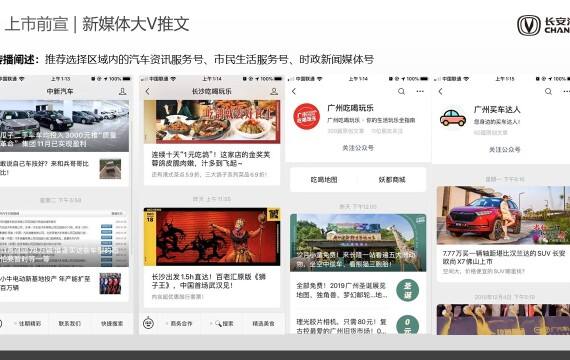Open red SUV 欧尚X7 article thumbnail
The image size is (570, 360).
point(503,215)
